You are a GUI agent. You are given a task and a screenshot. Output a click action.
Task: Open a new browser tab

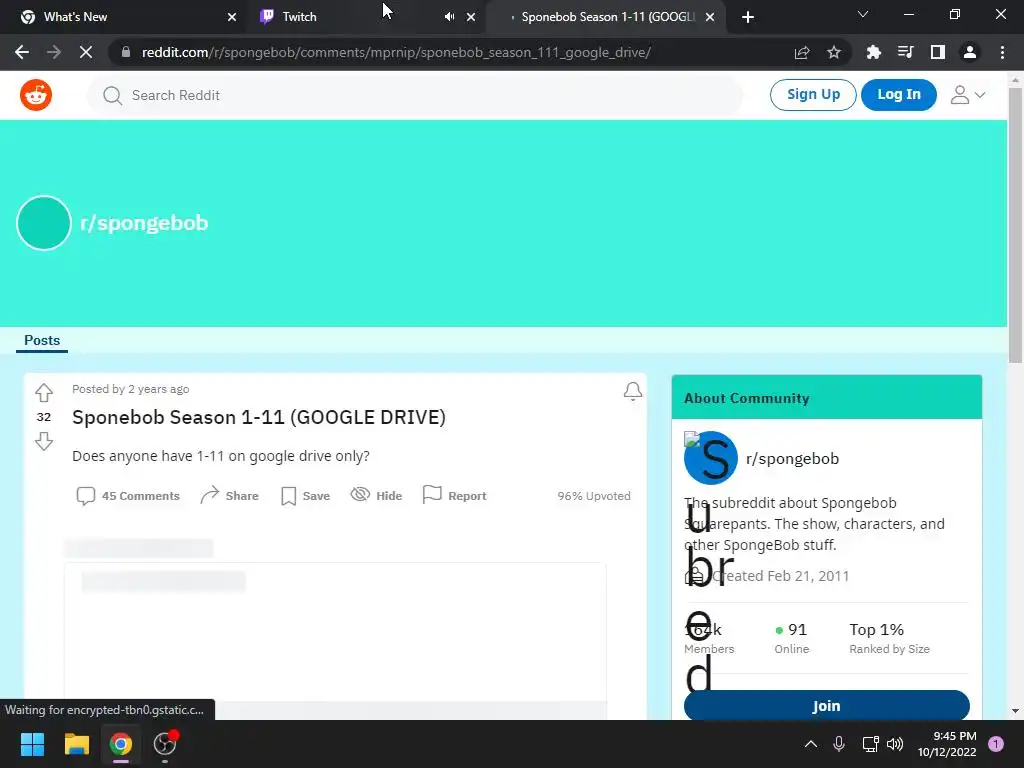[x=748, y=17]
